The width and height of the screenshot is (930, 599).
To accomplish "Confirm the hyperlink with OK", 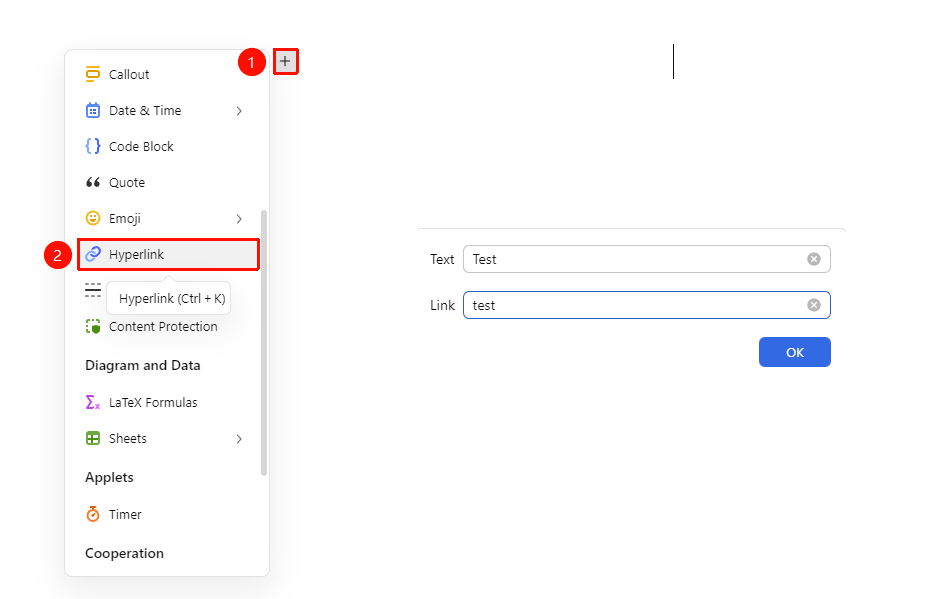I will tap(794, 352).
